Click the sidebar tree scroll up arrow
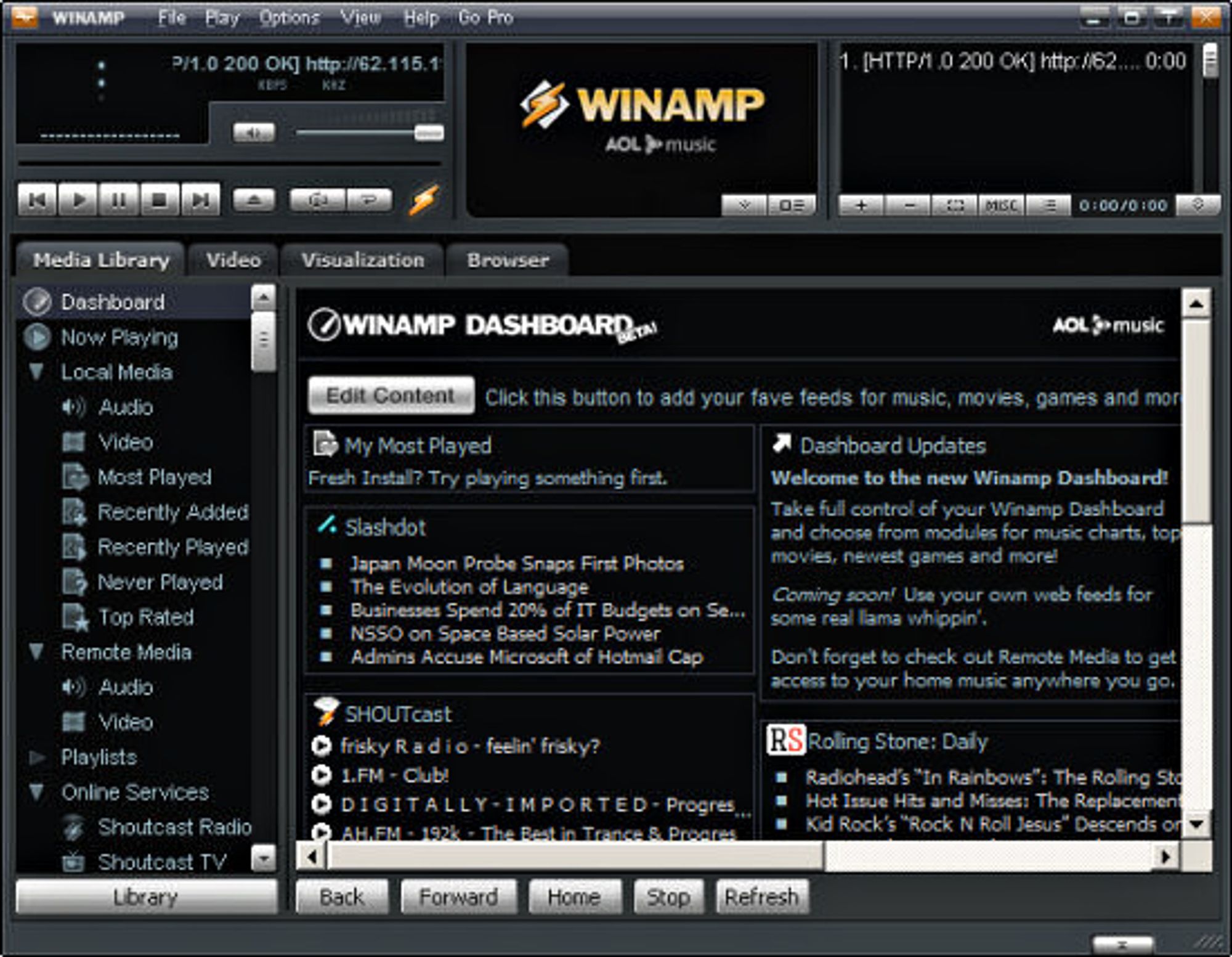 (264, 298)
